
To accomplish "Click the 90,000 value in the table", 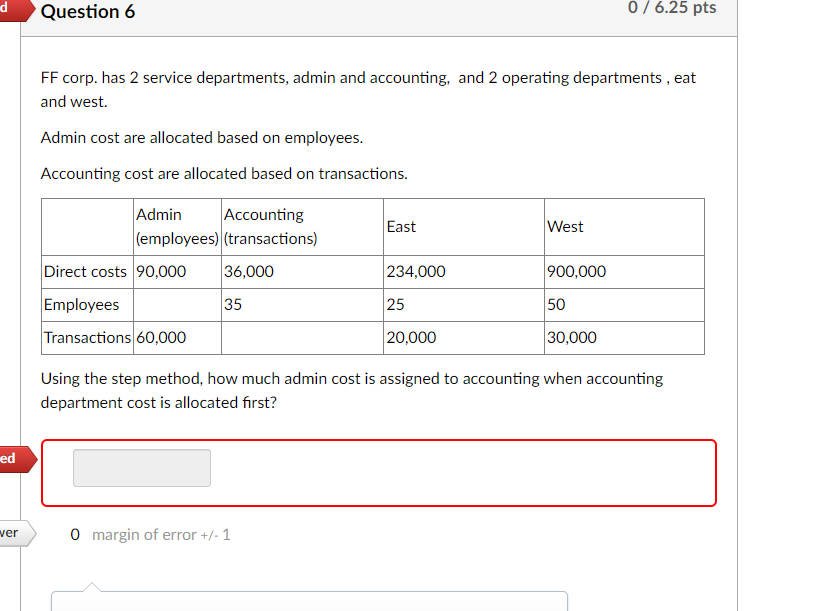I will coord(160,271).
